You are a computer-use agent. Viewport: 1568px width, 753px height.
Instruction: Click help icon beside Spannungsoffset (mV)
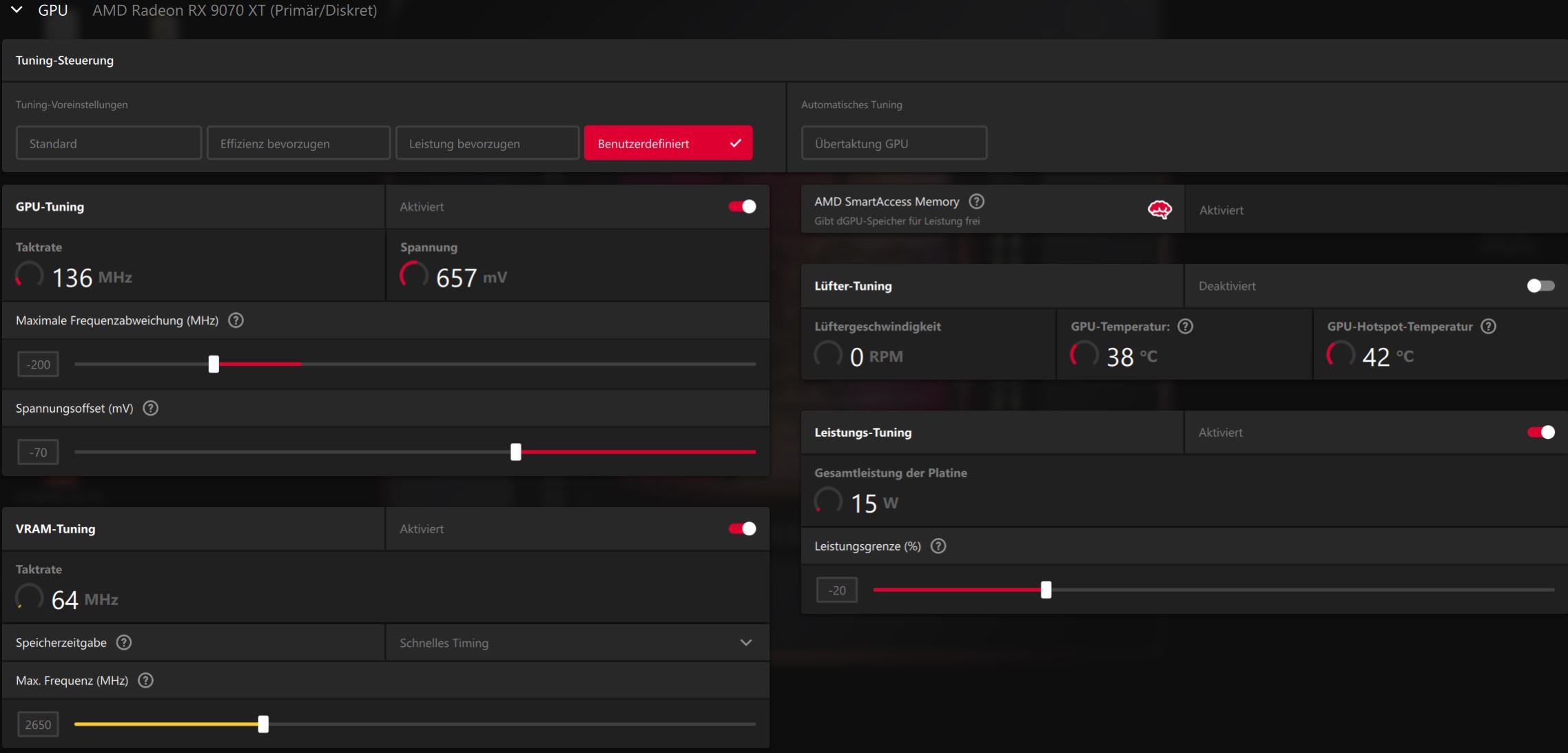coord(150,409)
